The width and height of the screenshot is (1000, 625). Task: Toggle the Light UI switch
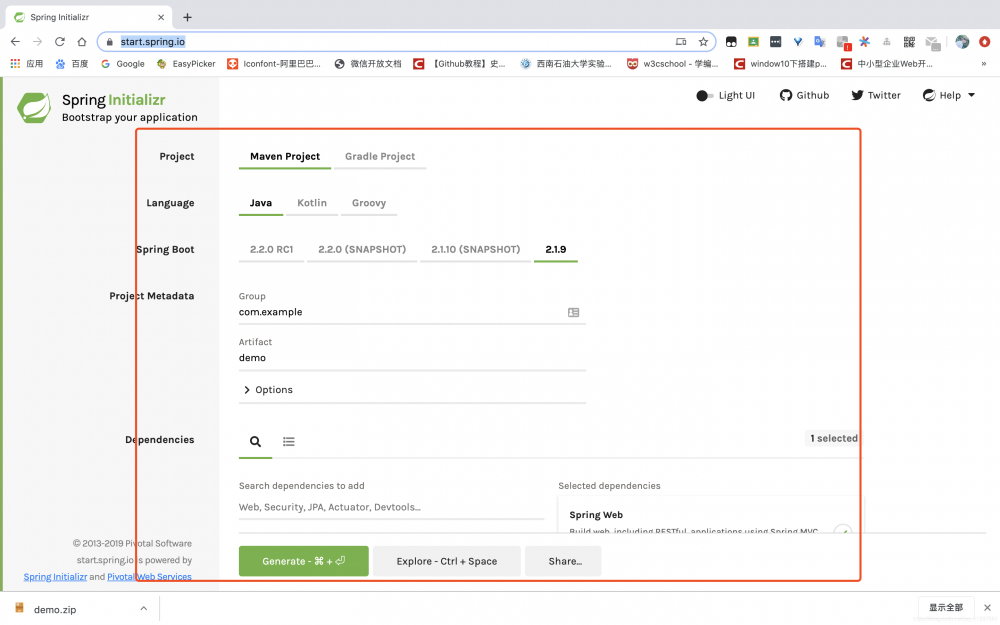[x=704, y=96]
